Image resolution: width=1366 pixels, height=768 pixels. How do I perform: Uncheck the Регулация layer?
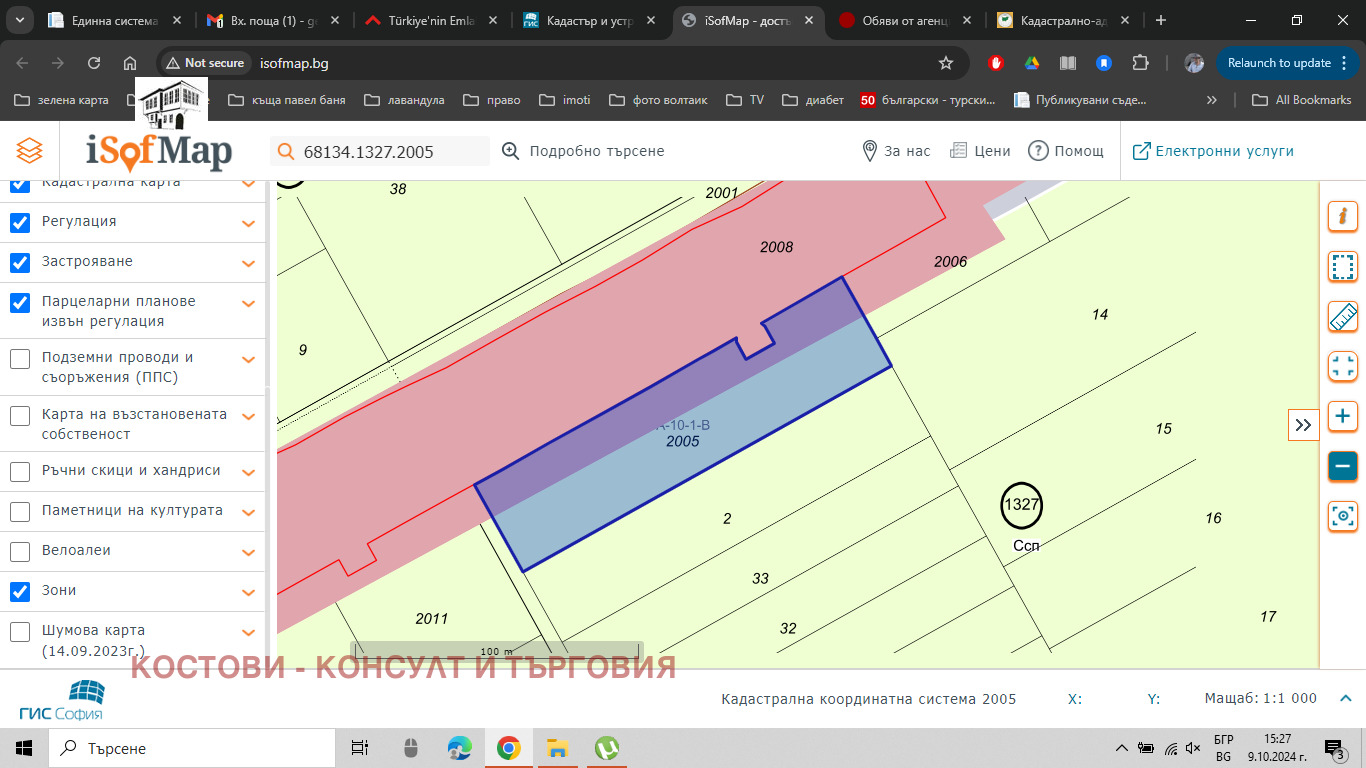pos(20,222)
